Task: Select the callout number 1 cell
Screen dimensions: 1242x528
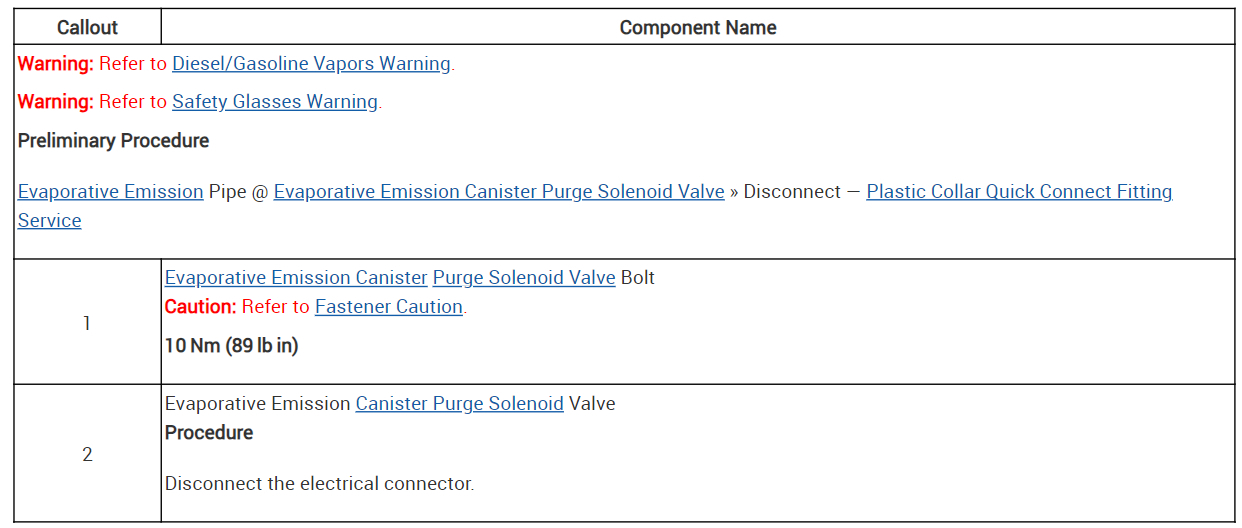Action: click(87, 323)
